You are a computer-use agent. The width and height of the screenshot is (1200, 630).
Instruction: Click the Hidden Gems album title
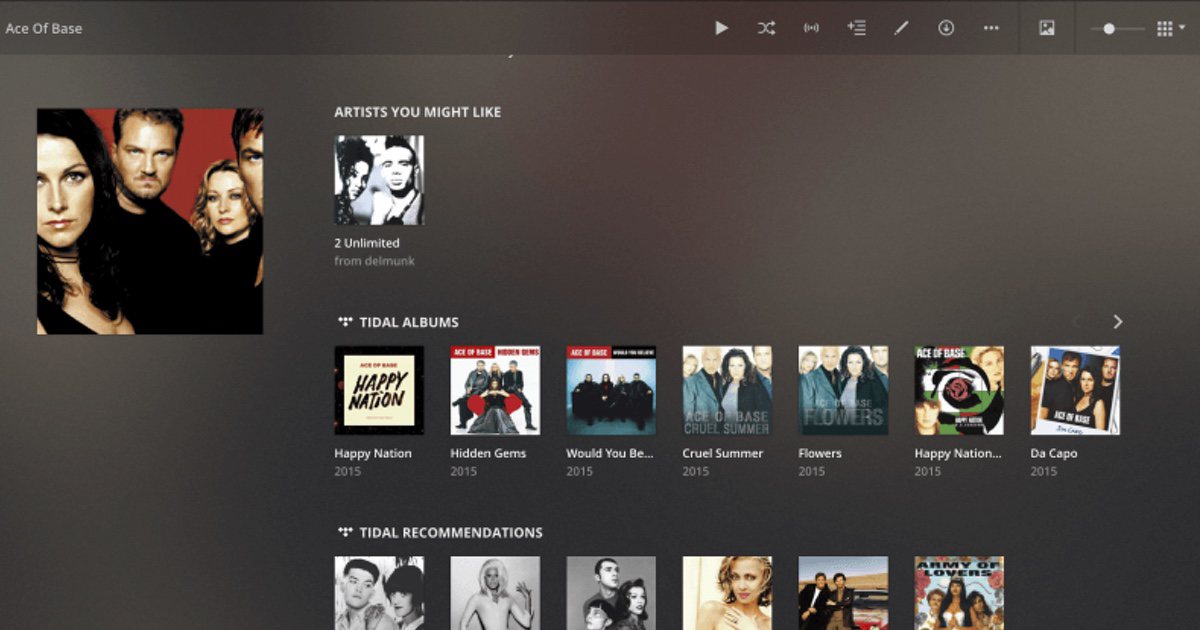coord(488,453)
